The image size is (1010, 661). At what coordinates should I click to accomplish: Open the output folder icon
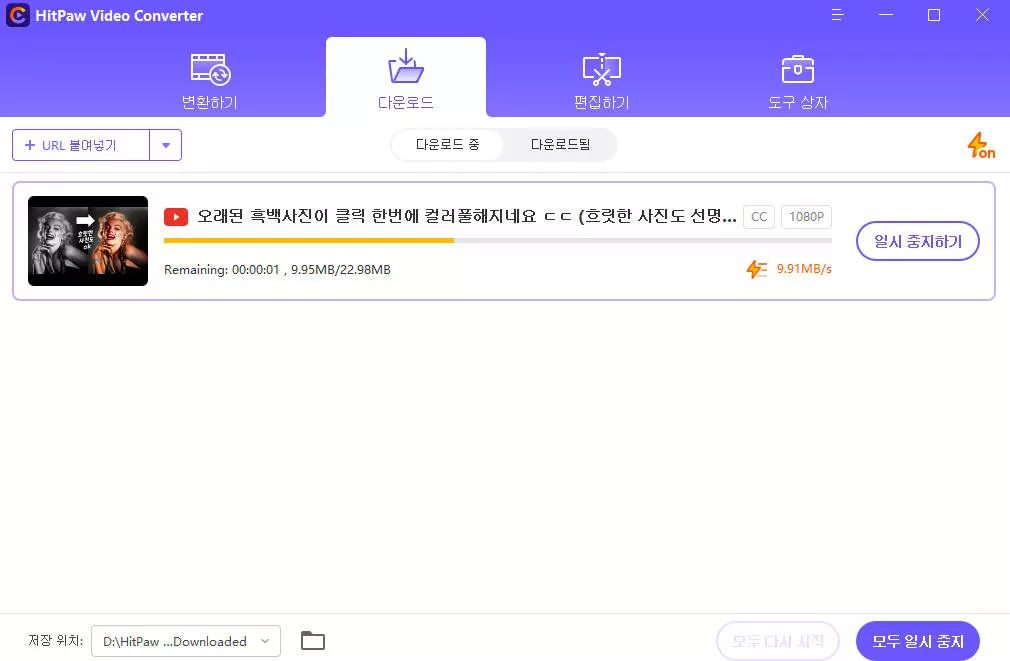pyautogui.click(x=313, y=641)
